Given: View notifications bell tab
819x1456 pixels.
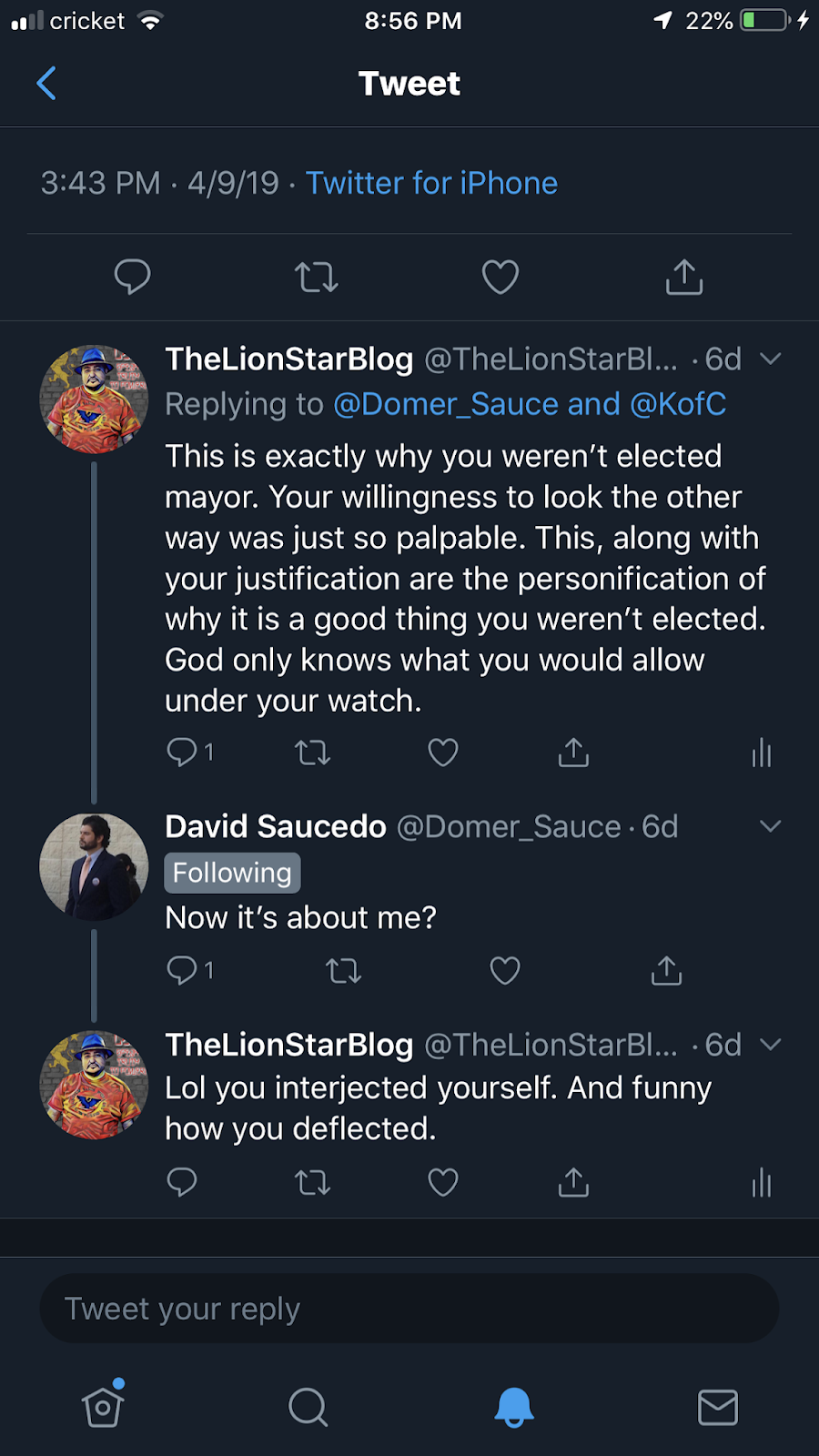Looking at the screenshot, I should click(514, 1407).
